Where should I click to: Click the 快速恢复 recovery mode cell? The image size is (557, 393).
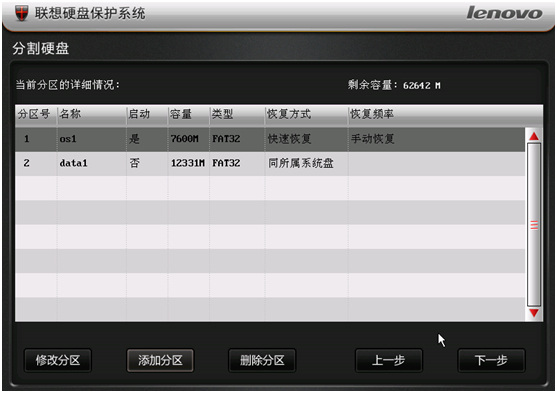coord(307,139)
